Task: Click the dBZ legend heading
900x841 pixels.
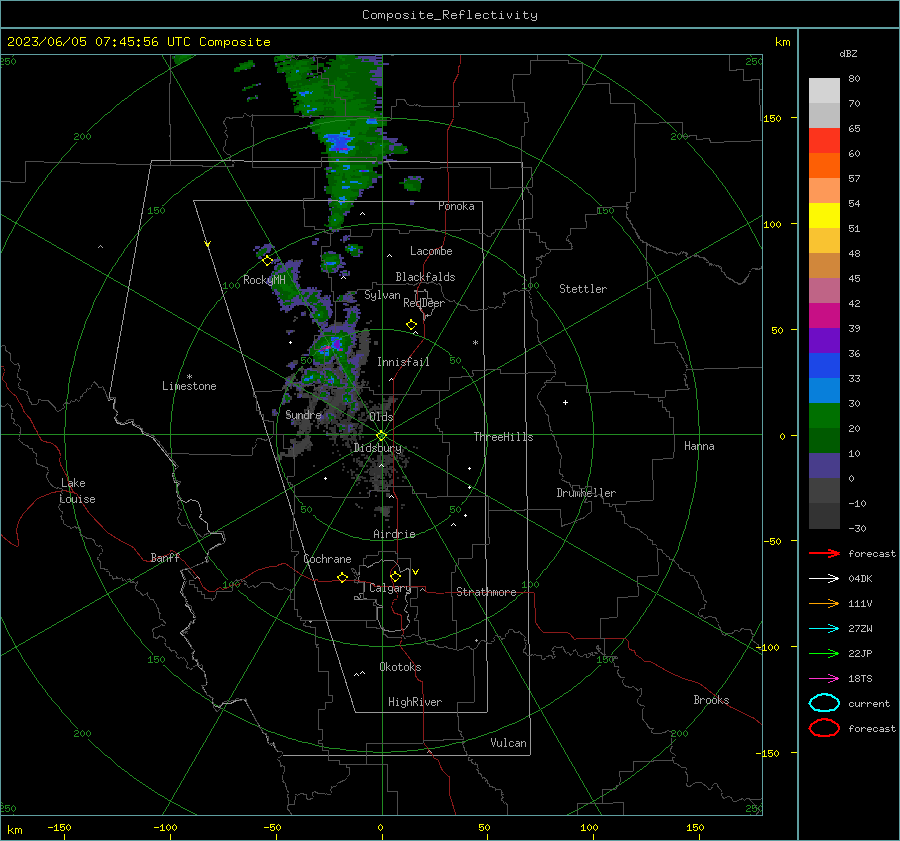Action: [848, 54]
